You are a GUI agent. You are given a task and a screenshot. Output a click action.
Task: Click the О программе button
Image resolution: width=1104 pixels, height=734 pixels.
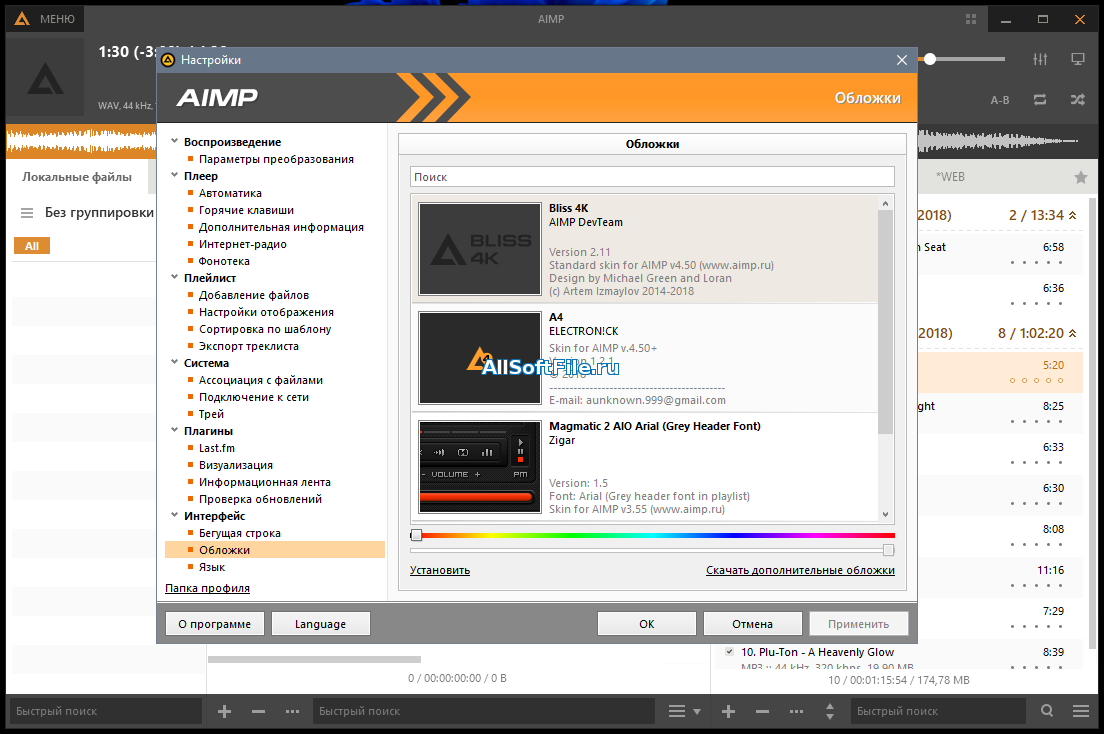(x=215, y=623)
